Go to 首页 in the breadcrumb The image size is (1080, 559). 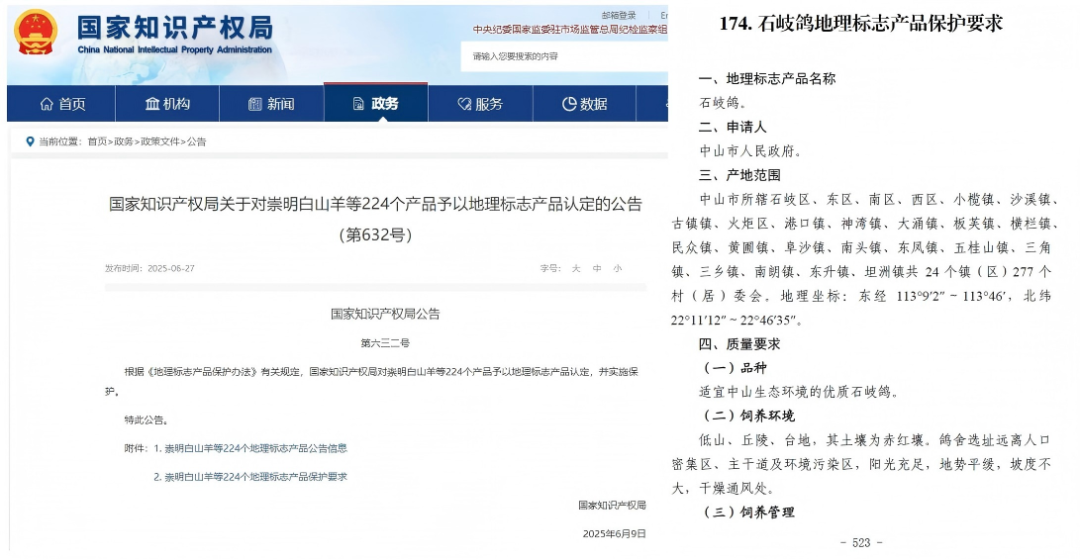click(97, 141)
